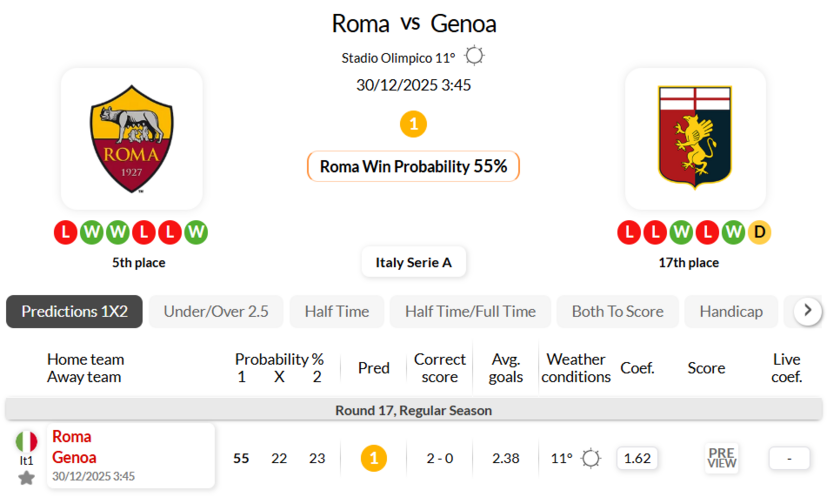840x497 pixels.
Task: Open the Both To Score tab
Action: tap(617, 311)
